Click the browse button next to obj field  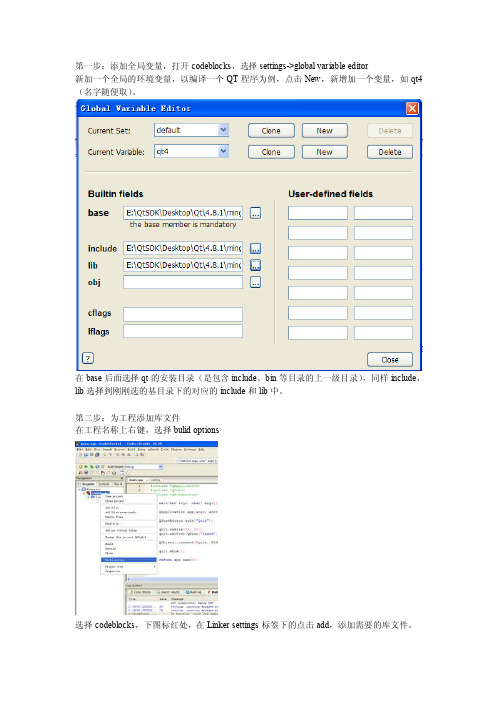pos(255,282)
